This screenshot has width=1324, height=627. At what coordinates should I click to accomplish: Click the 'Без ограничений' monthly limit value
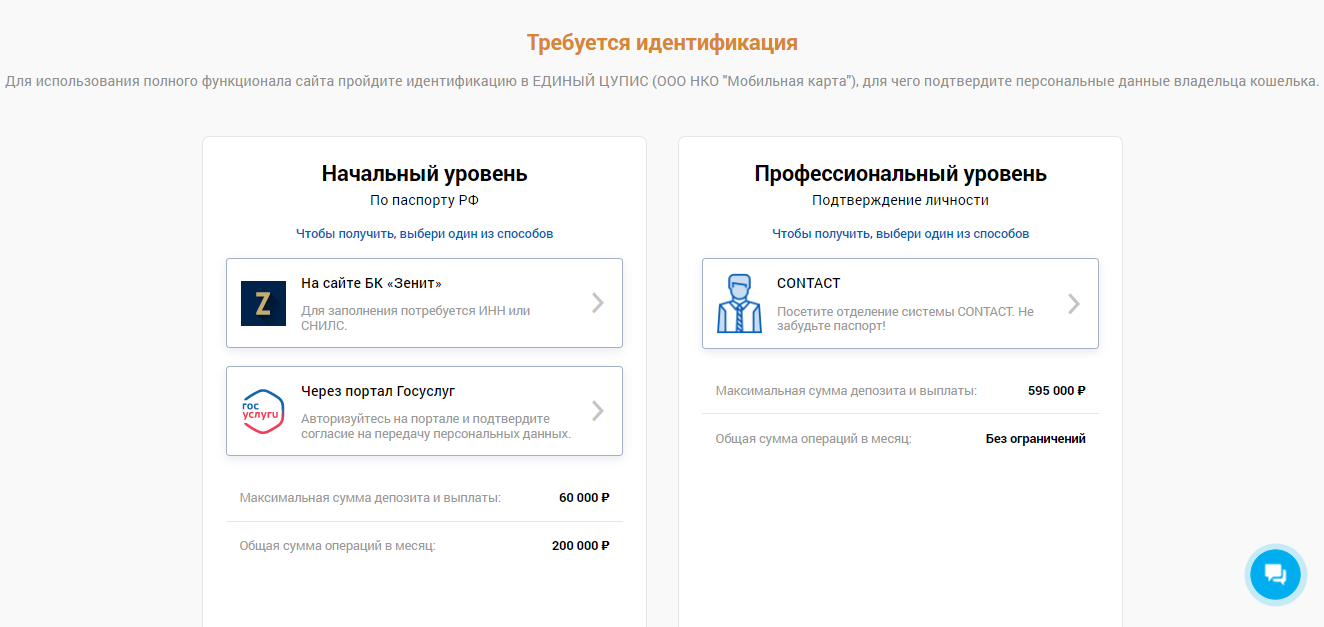pyautogui.click(x=1035, y=439)
